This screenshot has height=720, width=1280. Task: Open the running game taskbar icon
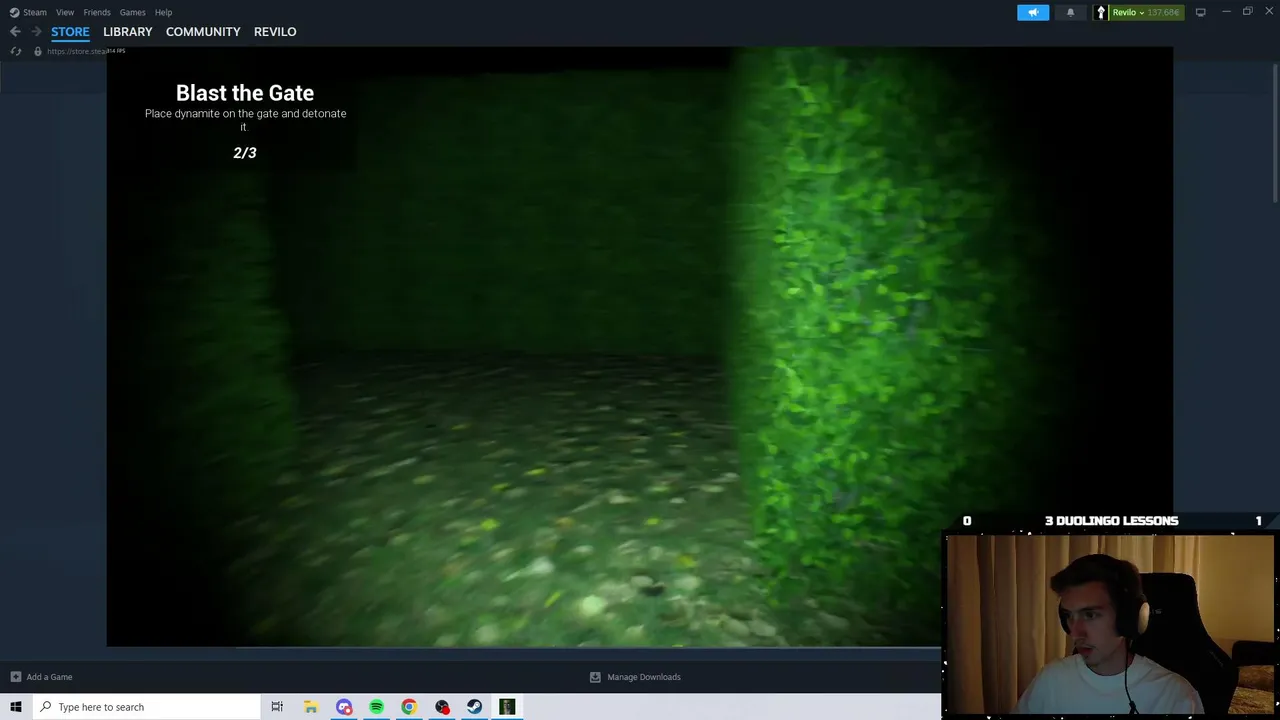507,707
